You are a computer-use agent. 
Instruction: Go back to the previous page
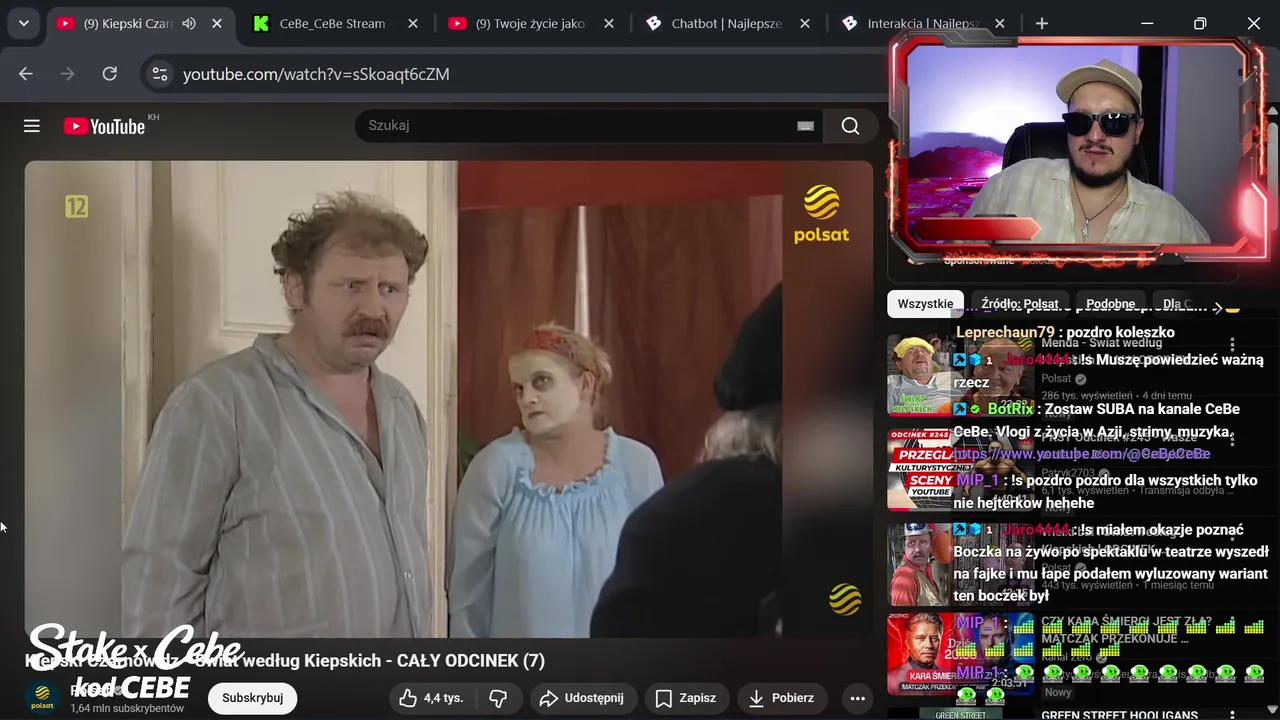point(26,74)
